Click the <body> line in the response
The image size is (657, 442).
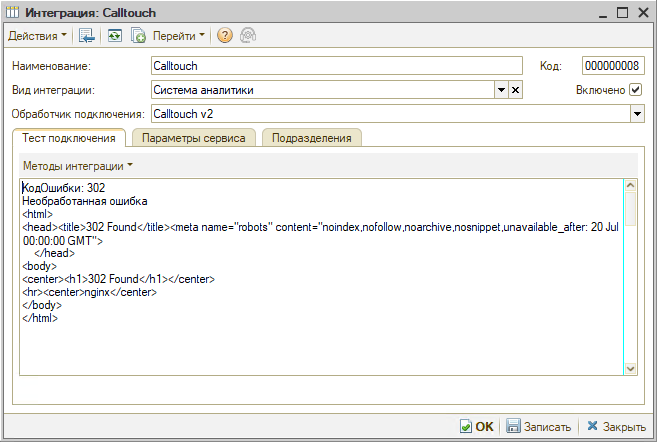click(x=39, y=266)
